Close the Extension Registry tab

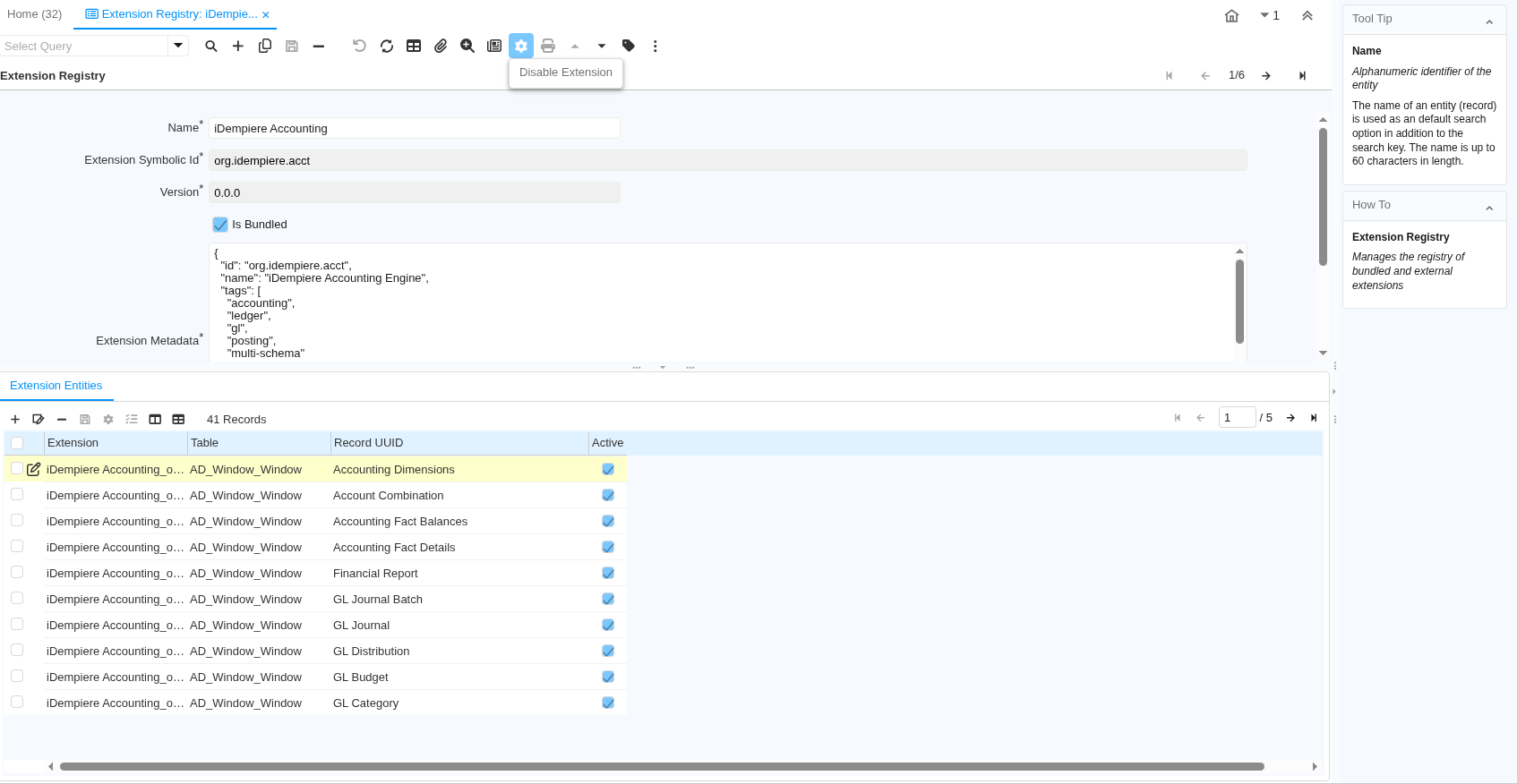266,15
